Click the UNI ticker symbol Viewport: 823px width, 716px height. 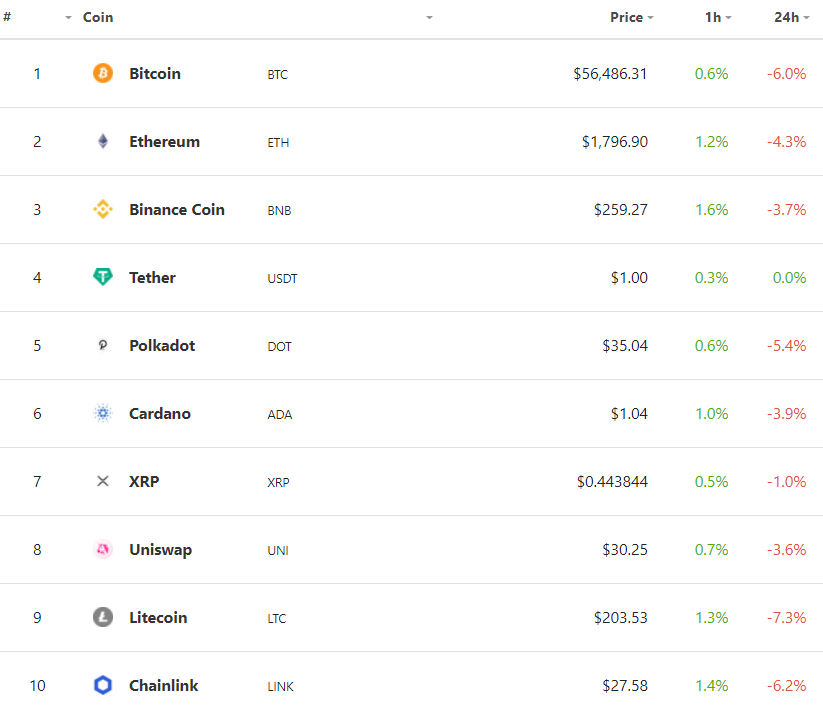point(278,551)
